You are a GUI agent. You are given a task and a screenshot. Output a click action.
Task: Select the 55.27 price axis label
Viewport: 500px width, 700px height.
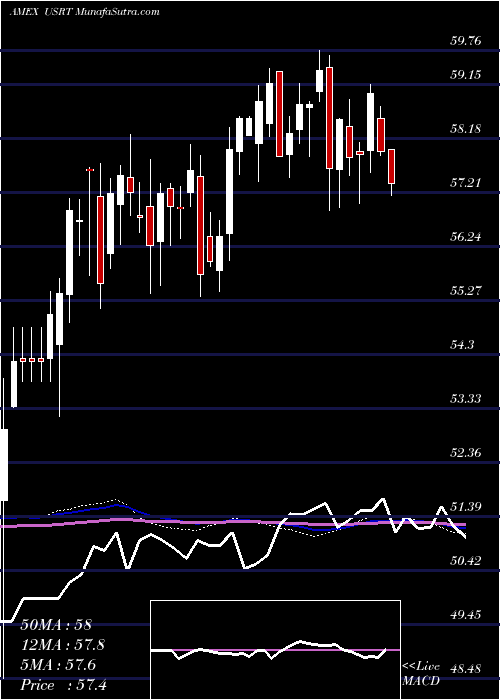pyautogui.click(x=466, y=291)
